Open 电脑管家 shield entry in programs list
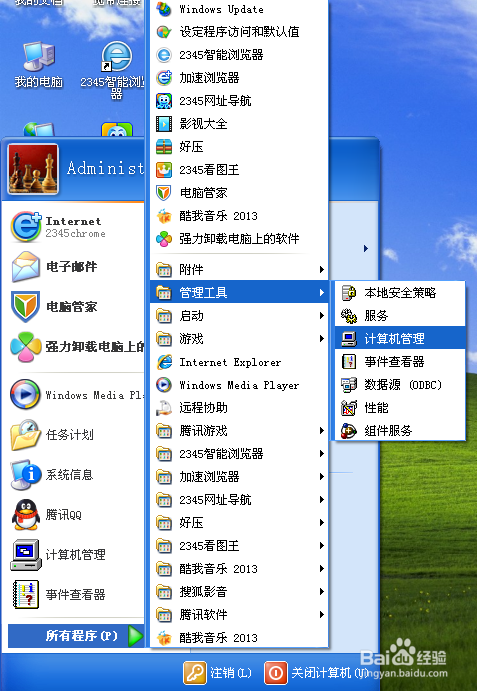The width and height of the screenshot is (477, 691). click(x=239, y=193)
